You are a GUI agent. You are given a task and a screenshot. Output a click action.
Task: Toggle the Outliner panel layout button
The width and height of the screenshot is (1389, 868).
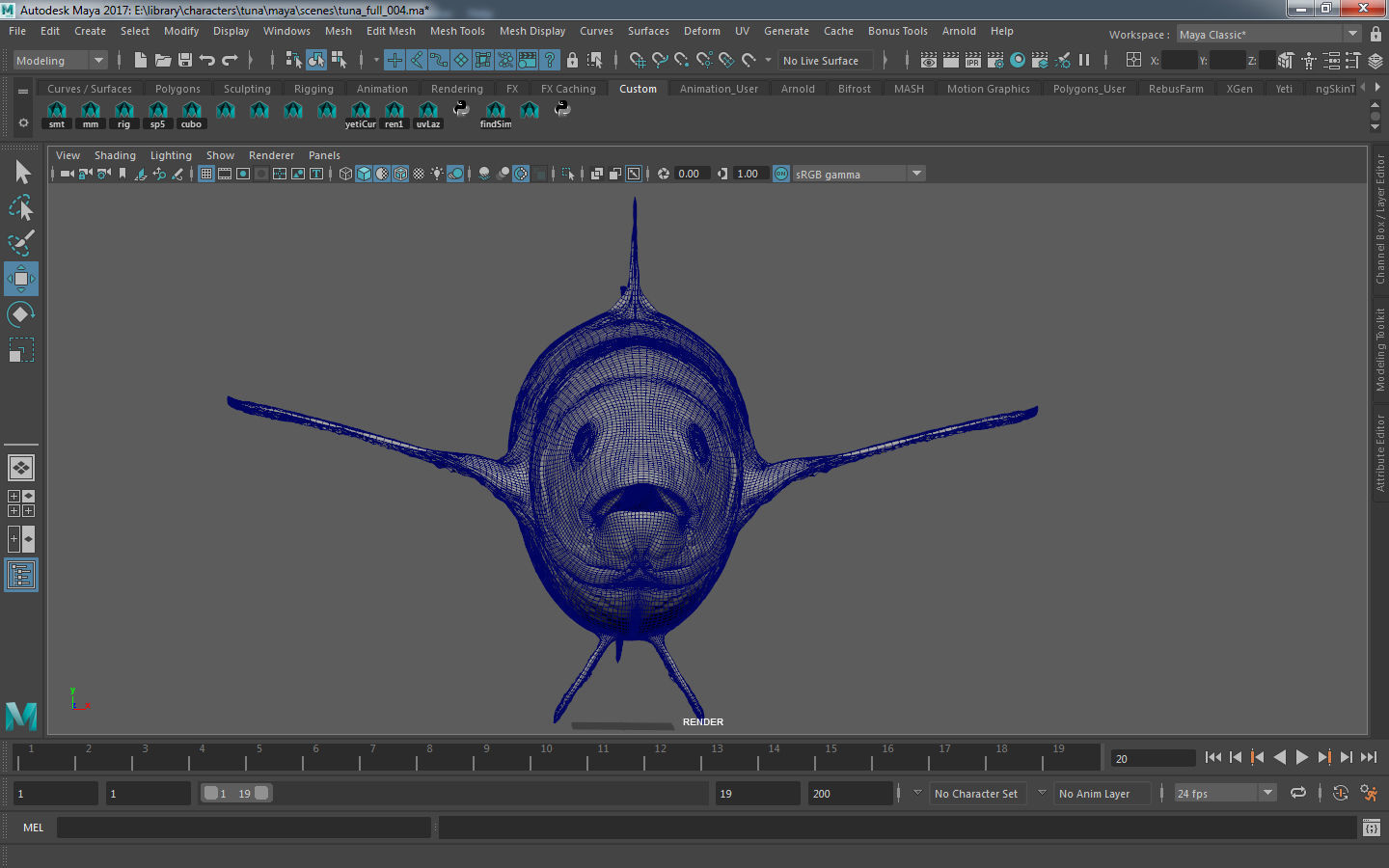click(21, 576)
